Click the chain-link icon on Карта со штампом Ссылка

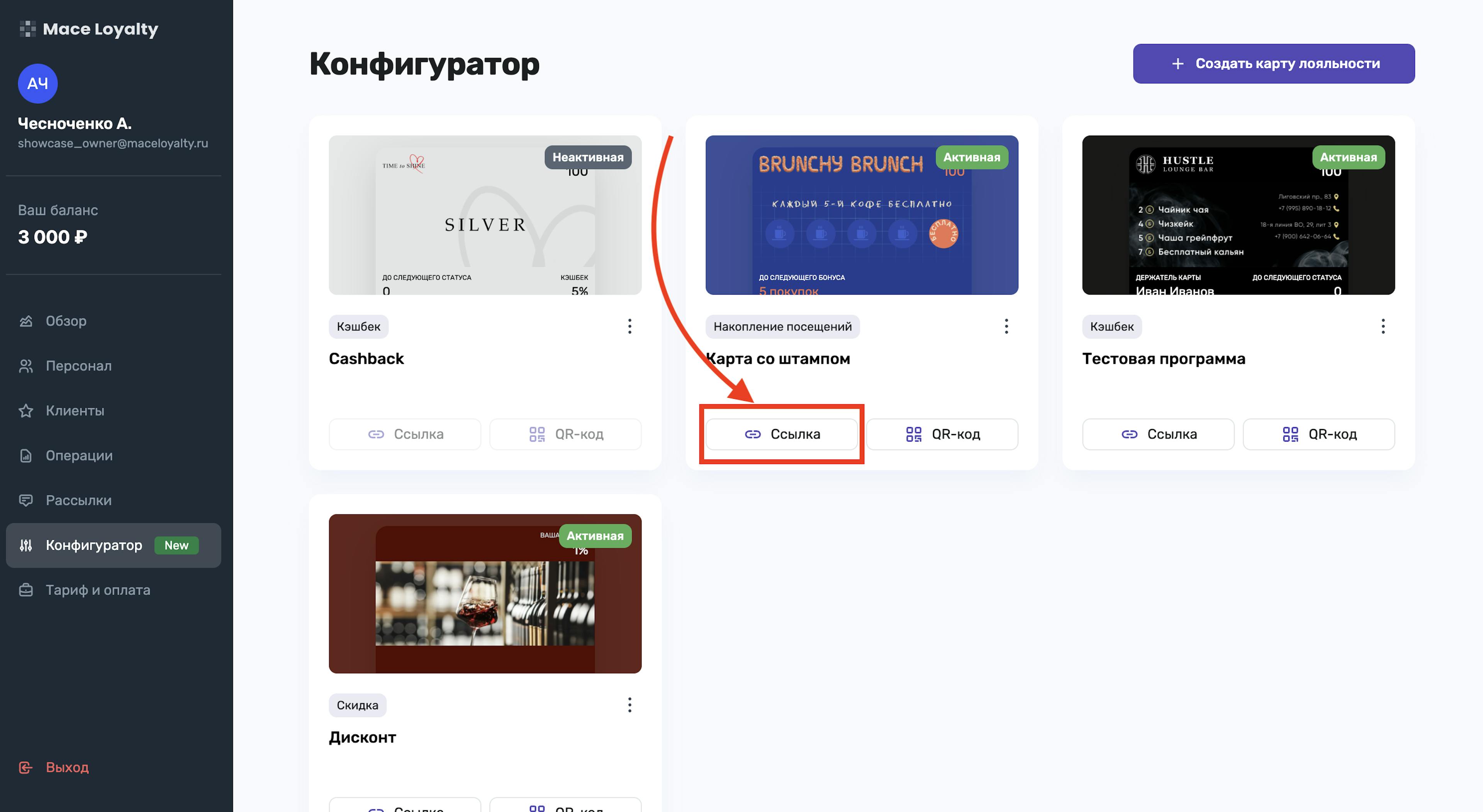pyautogui.click(x=752, y=434)
